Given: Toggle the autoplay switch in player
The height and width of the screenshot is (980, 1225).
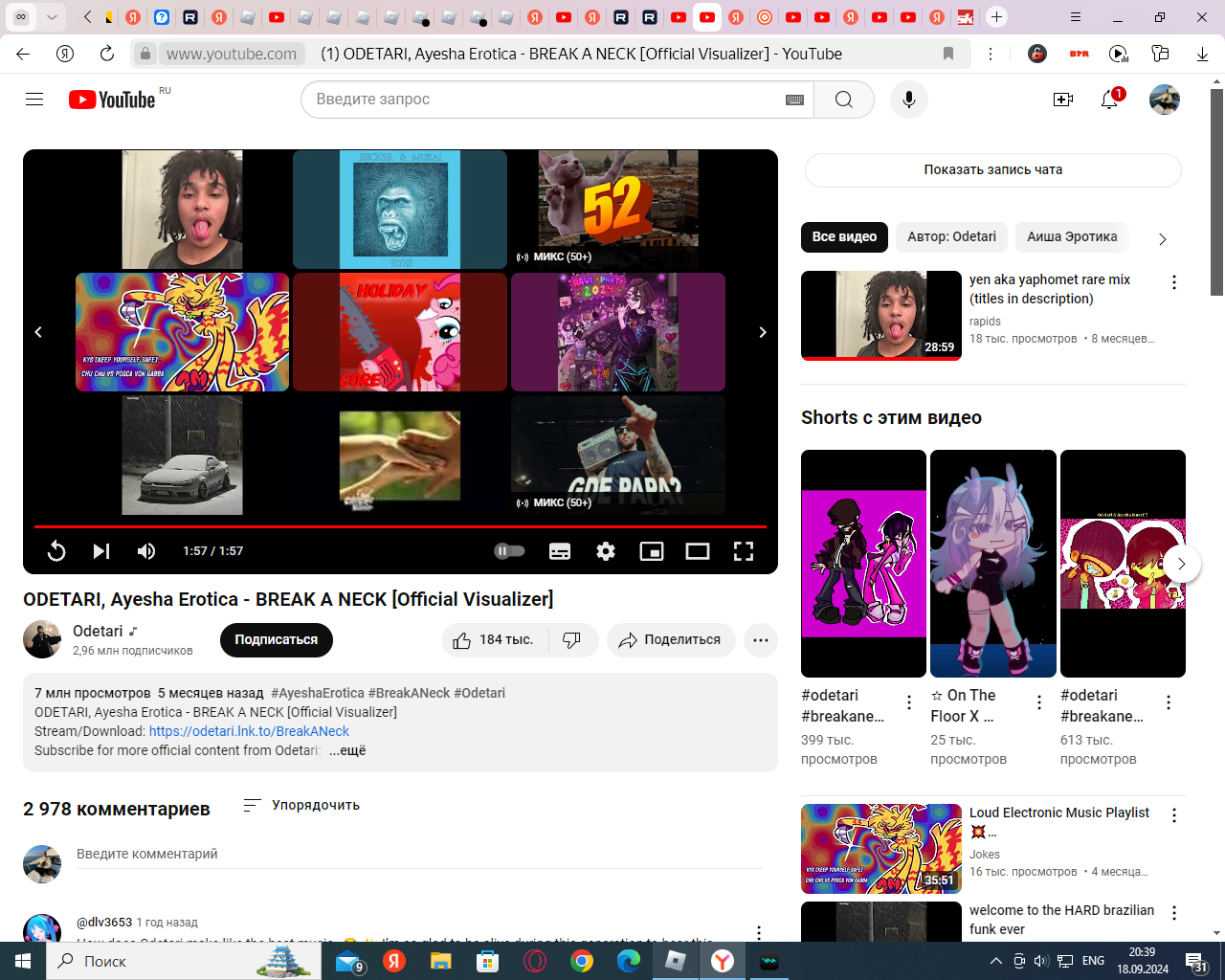Looking at the screenshot, I should (x=509, y=551).
